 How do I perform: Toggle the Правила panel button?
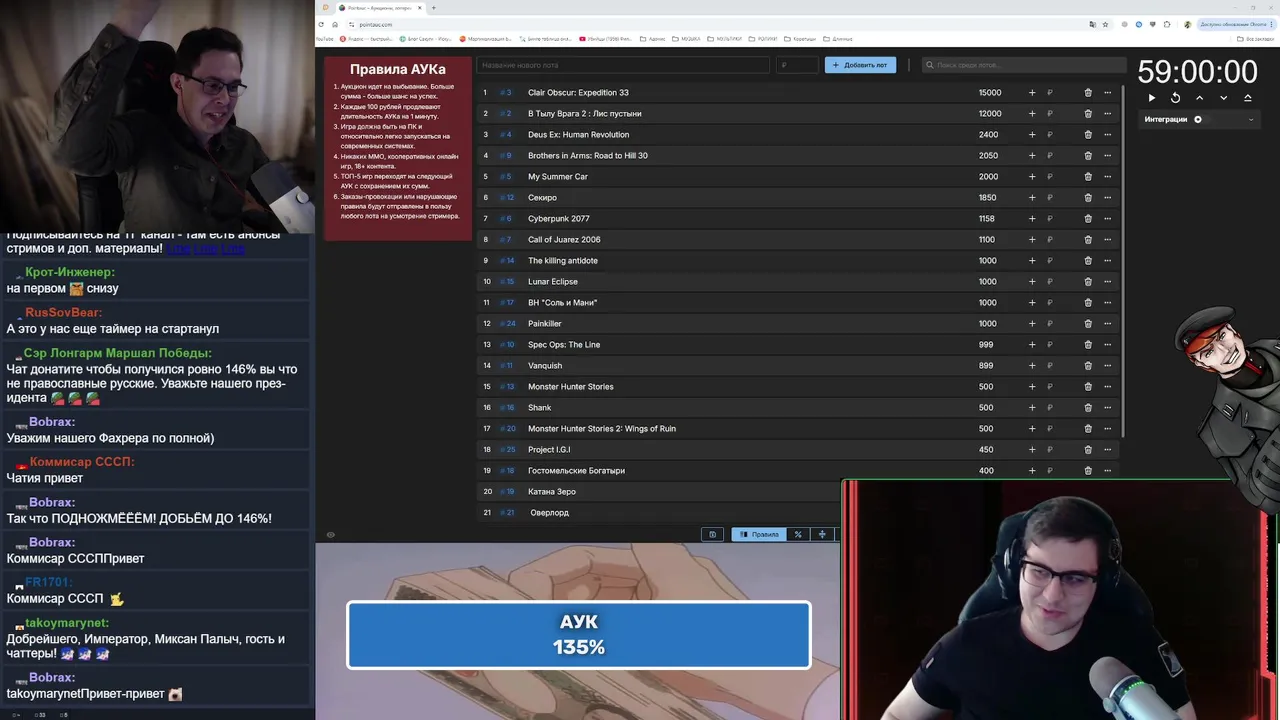click(759, 534)
